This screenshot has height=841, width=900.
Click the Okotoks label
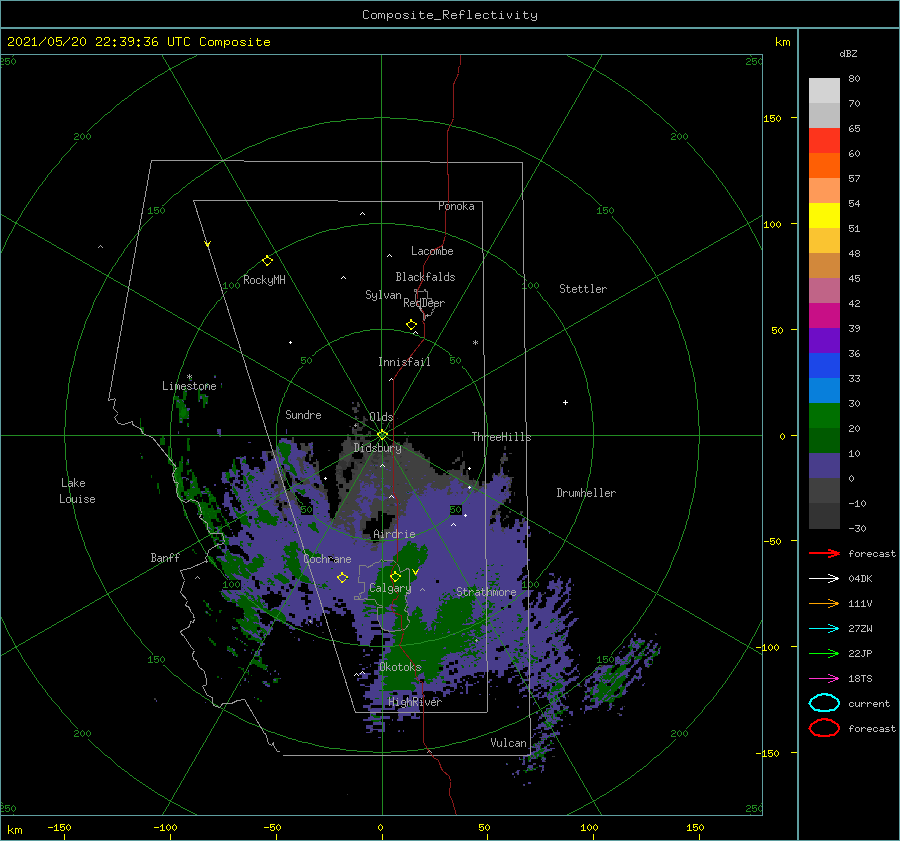tap(401, 666)
